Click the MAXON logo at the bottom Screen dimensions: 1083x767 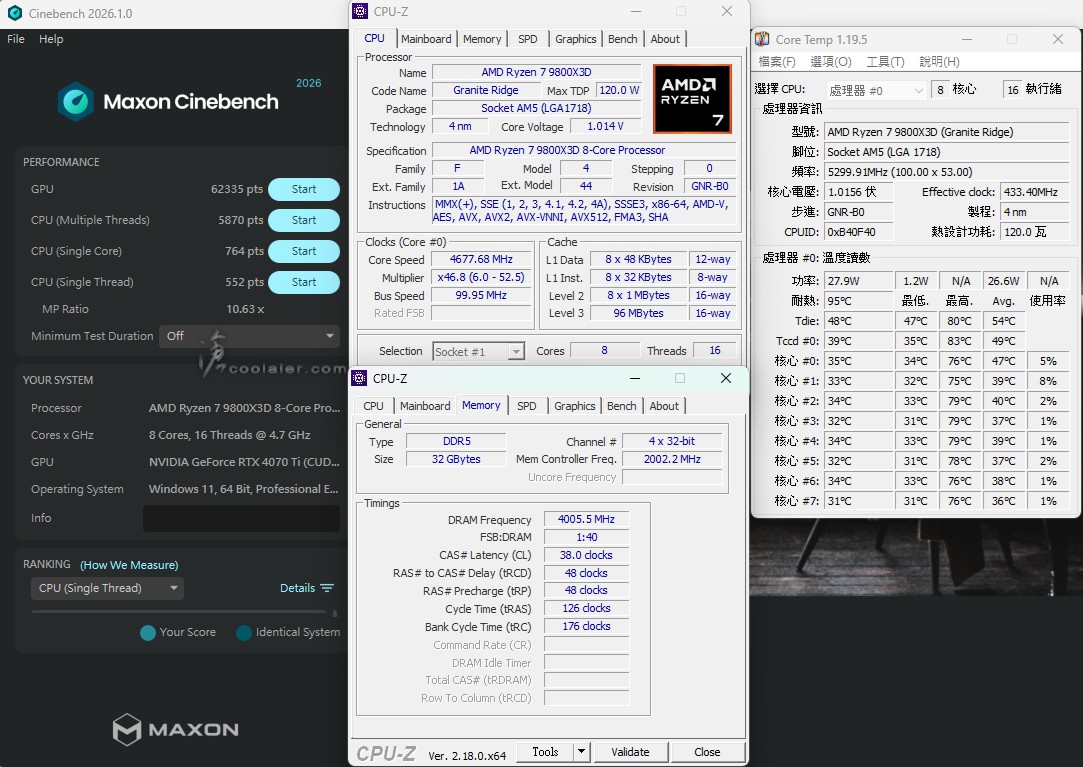click(x=176, y=729)
